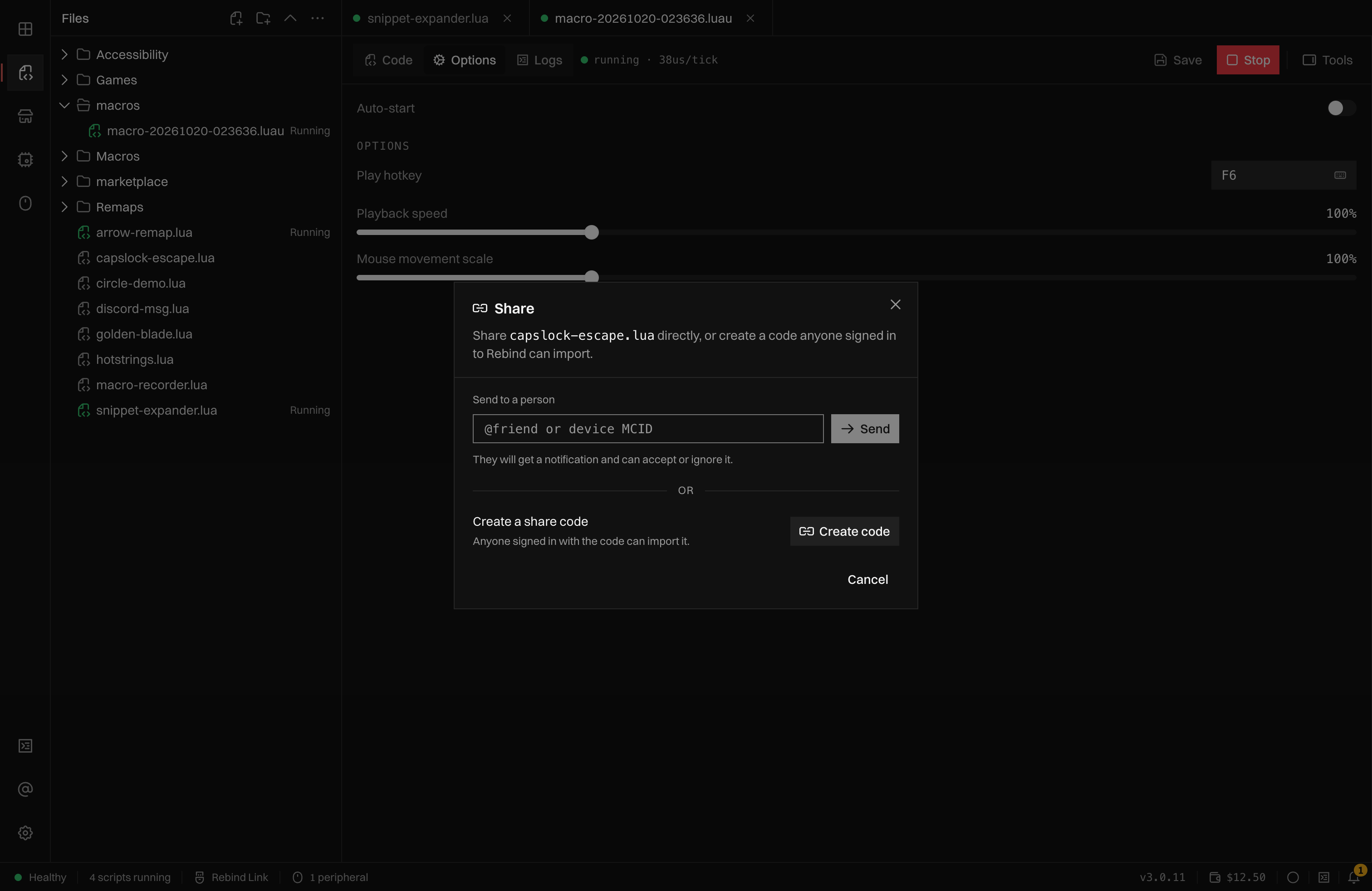Viewport: 1372px width, 891px height.
Task: Click the Save button
Action: tap(1178, 60)
